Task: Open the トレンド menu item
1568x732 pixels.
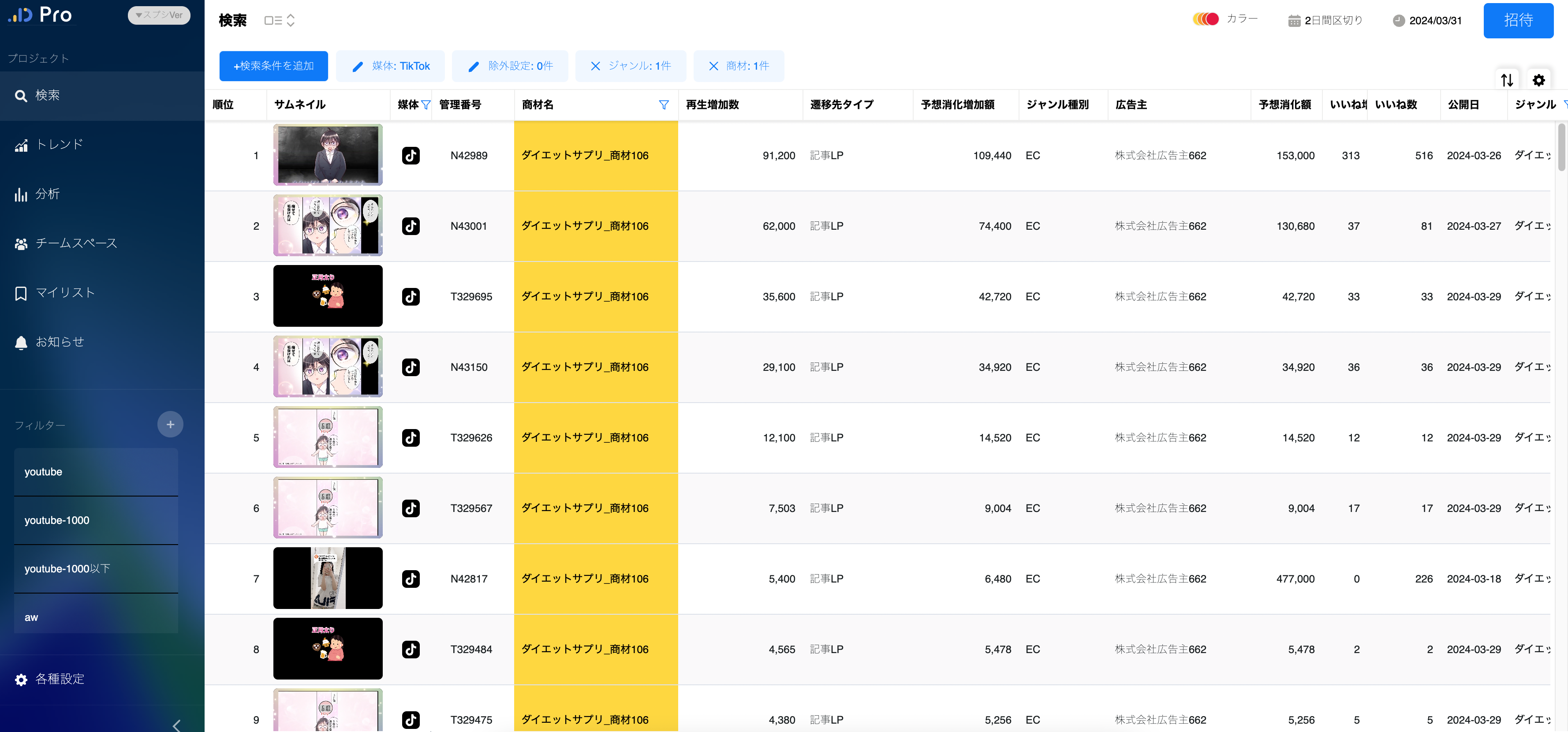Action: (x=59, y=145)
